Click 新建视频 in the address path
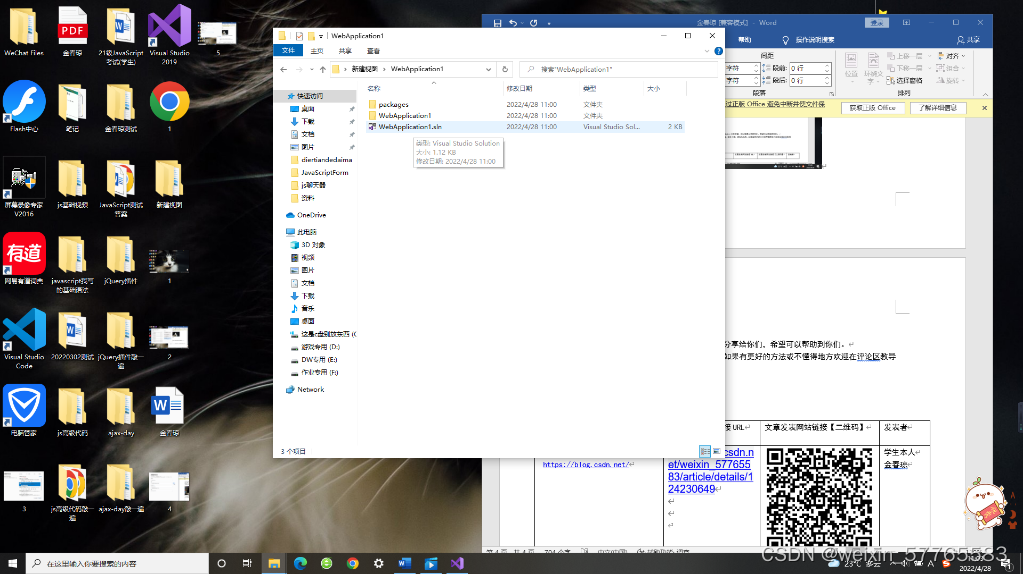Viewport: 1023px width, 574px height. [x=365, y=69]
